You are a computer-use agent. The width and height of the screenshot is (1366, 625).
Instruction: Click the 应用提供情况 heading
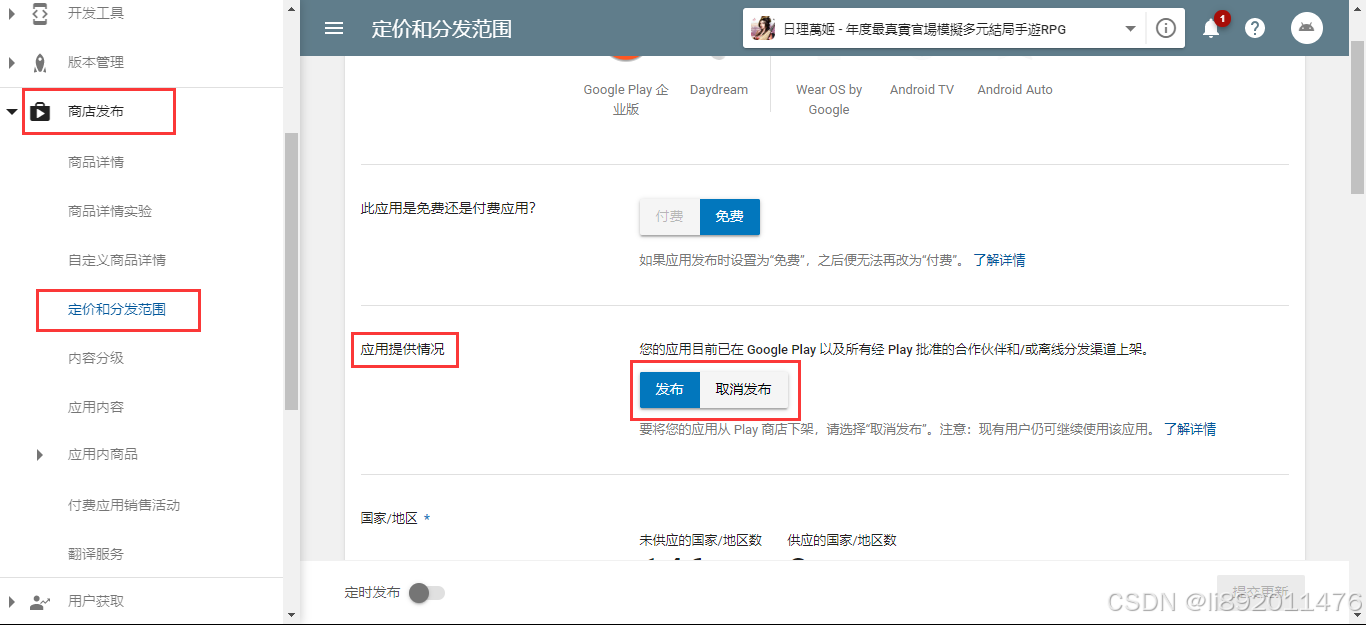(x=403, y=350)
